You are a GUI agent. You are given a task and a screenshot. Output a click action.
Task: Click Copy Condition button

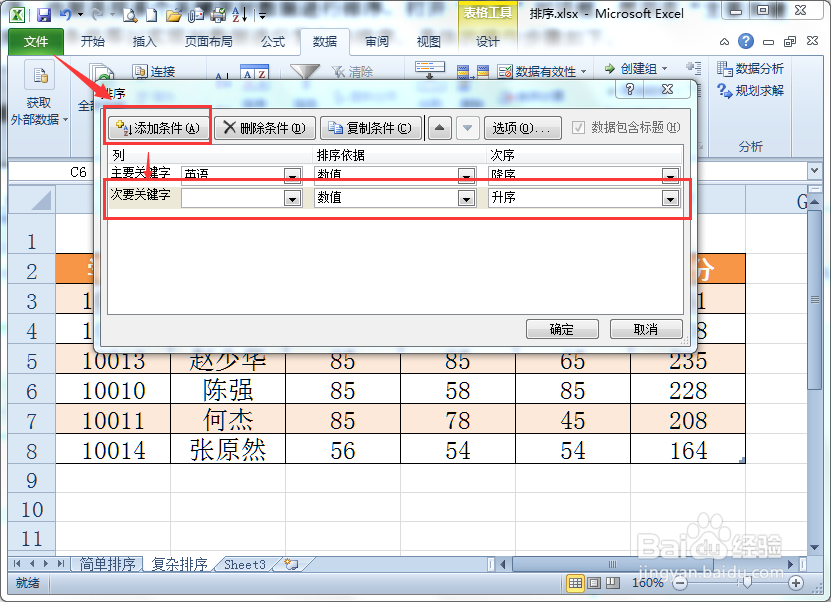[x=370, y=128]
